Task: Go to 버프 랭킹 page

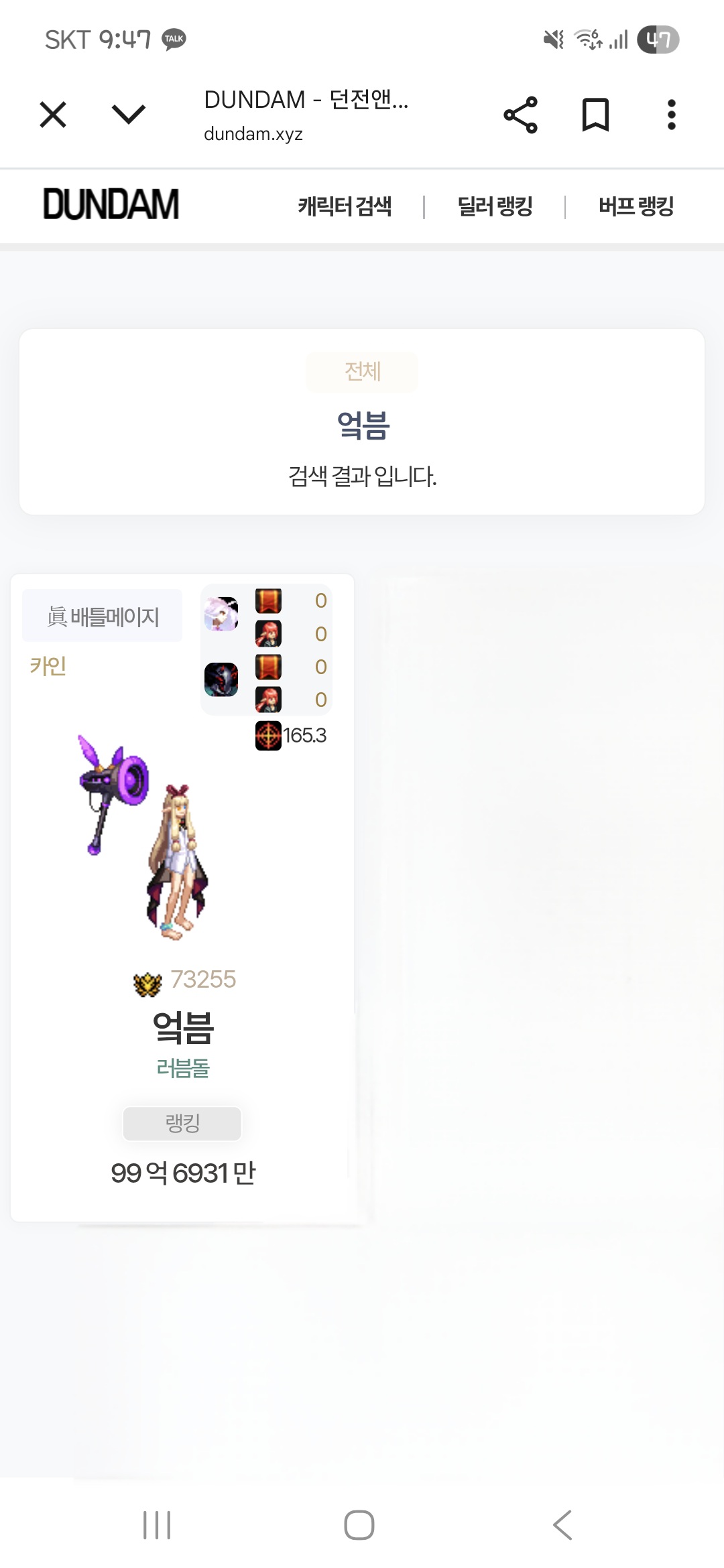Action: (636, 206)
